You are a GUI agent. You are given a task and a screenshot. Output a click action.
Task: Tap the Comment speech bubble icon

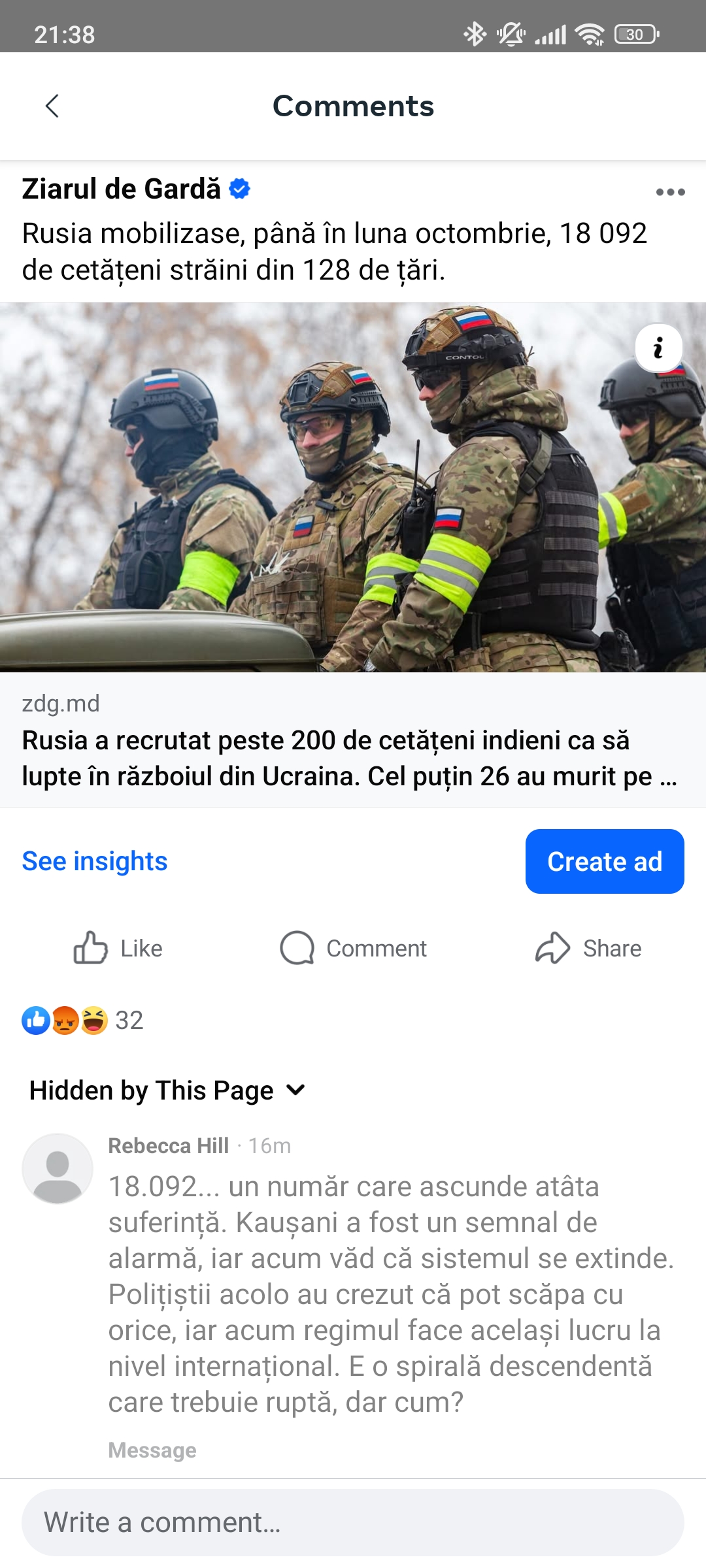pyautogui.click(x=297, y=948)
